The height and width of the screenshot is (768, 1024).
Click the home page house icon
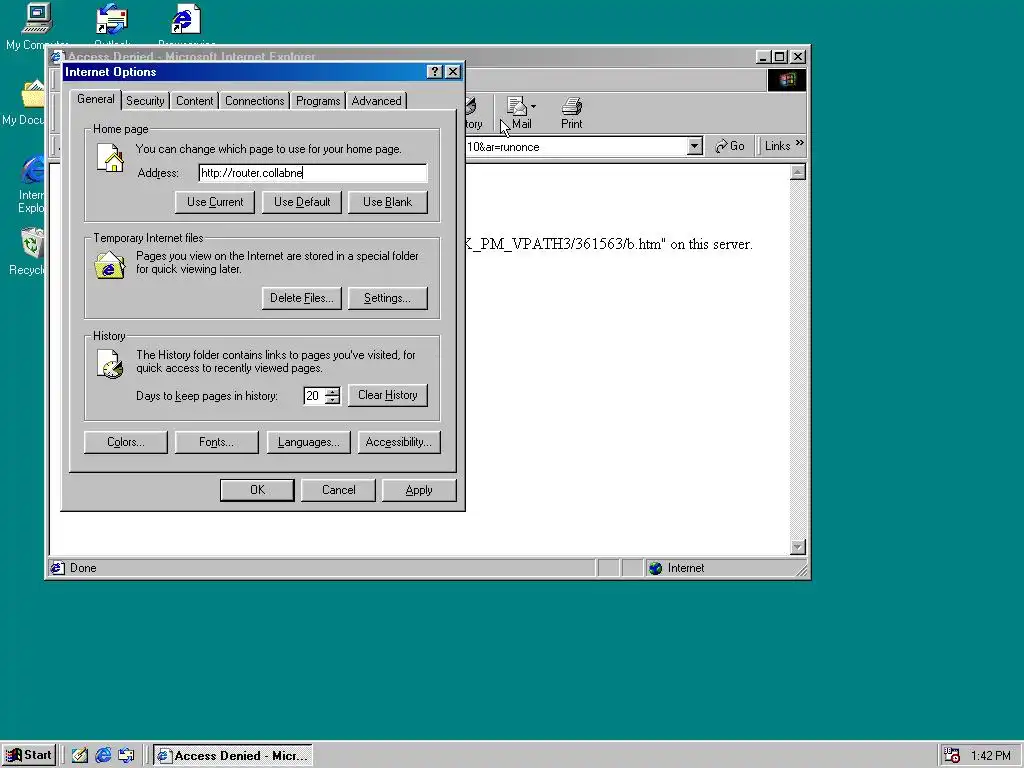click(110, 158)
